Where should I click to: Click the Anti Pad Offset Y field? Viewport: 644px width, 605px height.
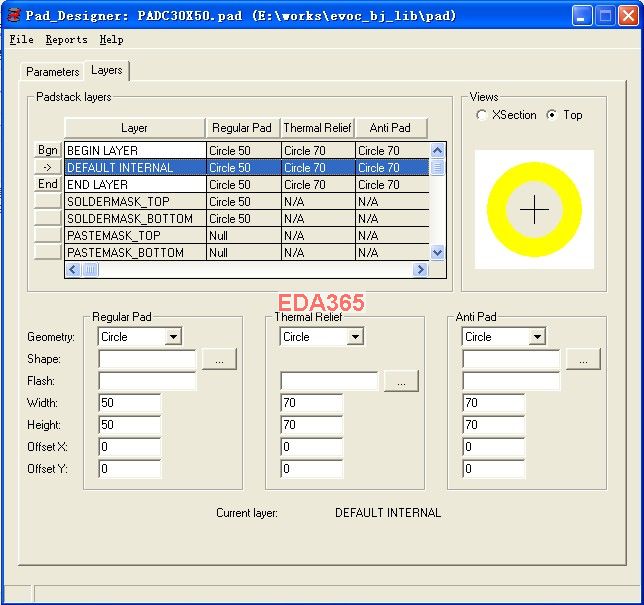tap(494, 469)
